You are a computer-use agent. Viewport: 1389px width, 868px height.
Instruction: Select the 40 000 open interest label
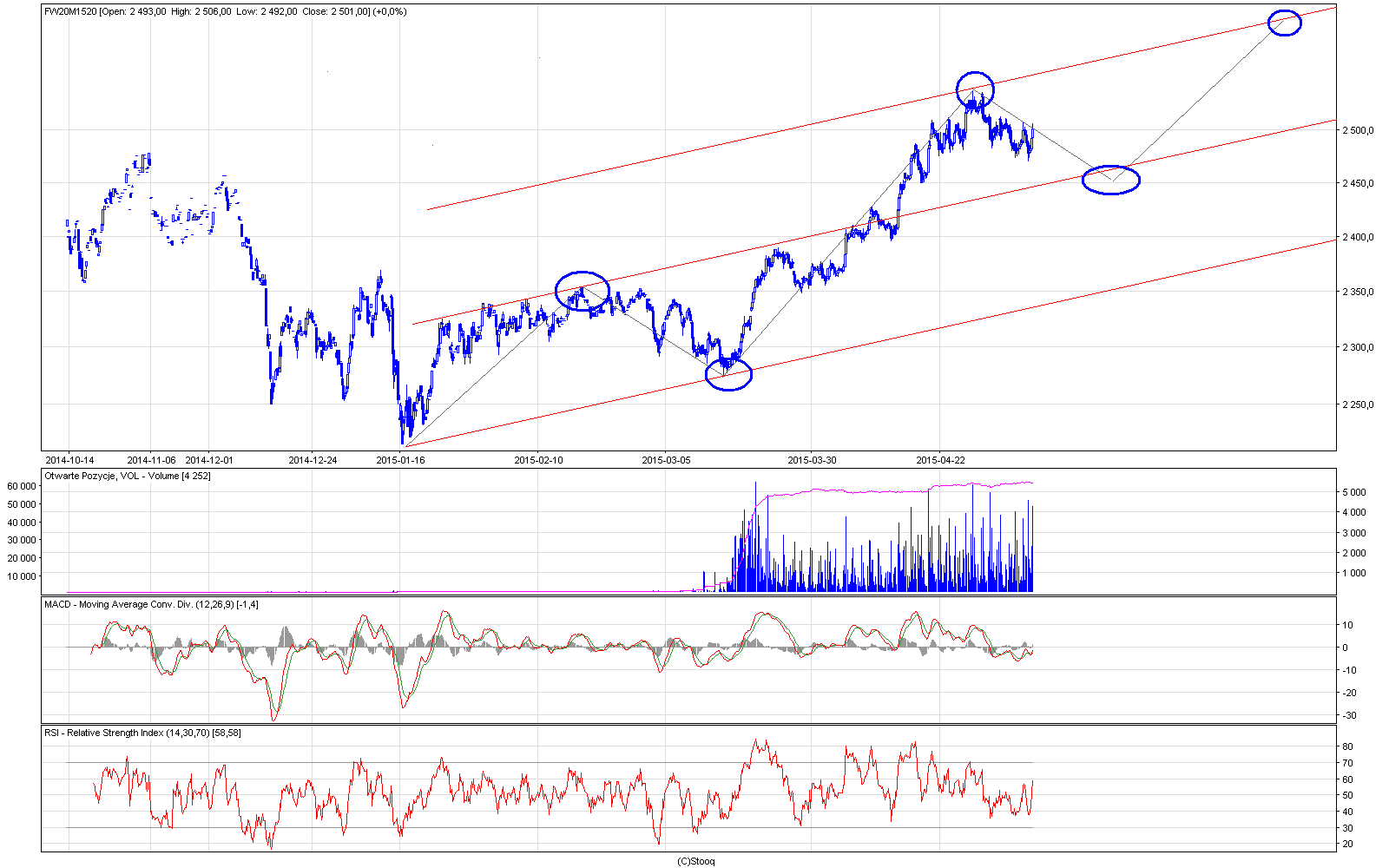pos(22,523)
